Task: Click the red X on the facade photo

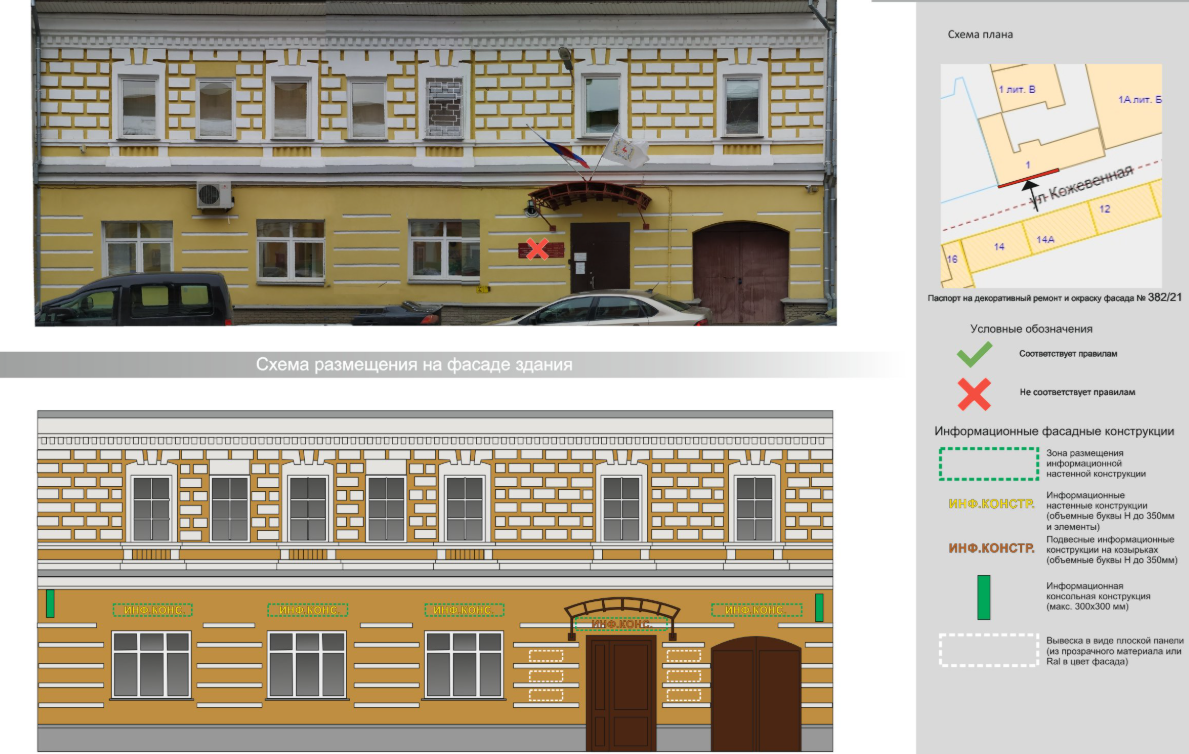Action: click(x=538, y=249)
